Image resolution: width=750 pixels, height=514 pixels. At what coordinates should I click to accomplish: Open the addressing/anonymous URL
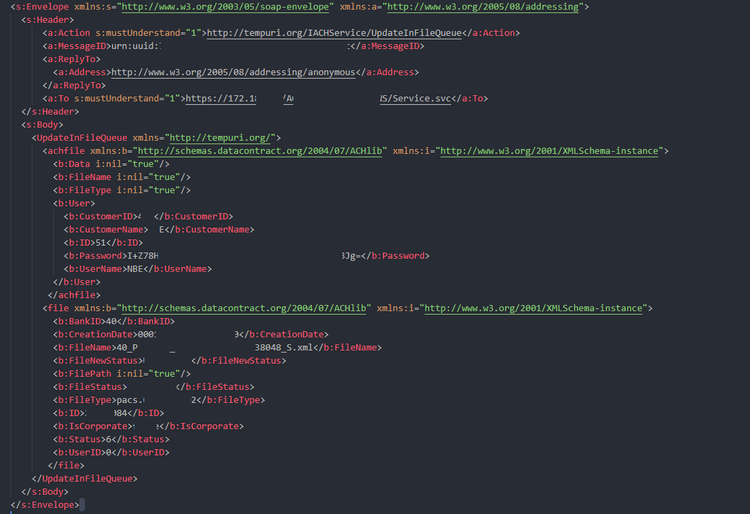click(232, 72)
